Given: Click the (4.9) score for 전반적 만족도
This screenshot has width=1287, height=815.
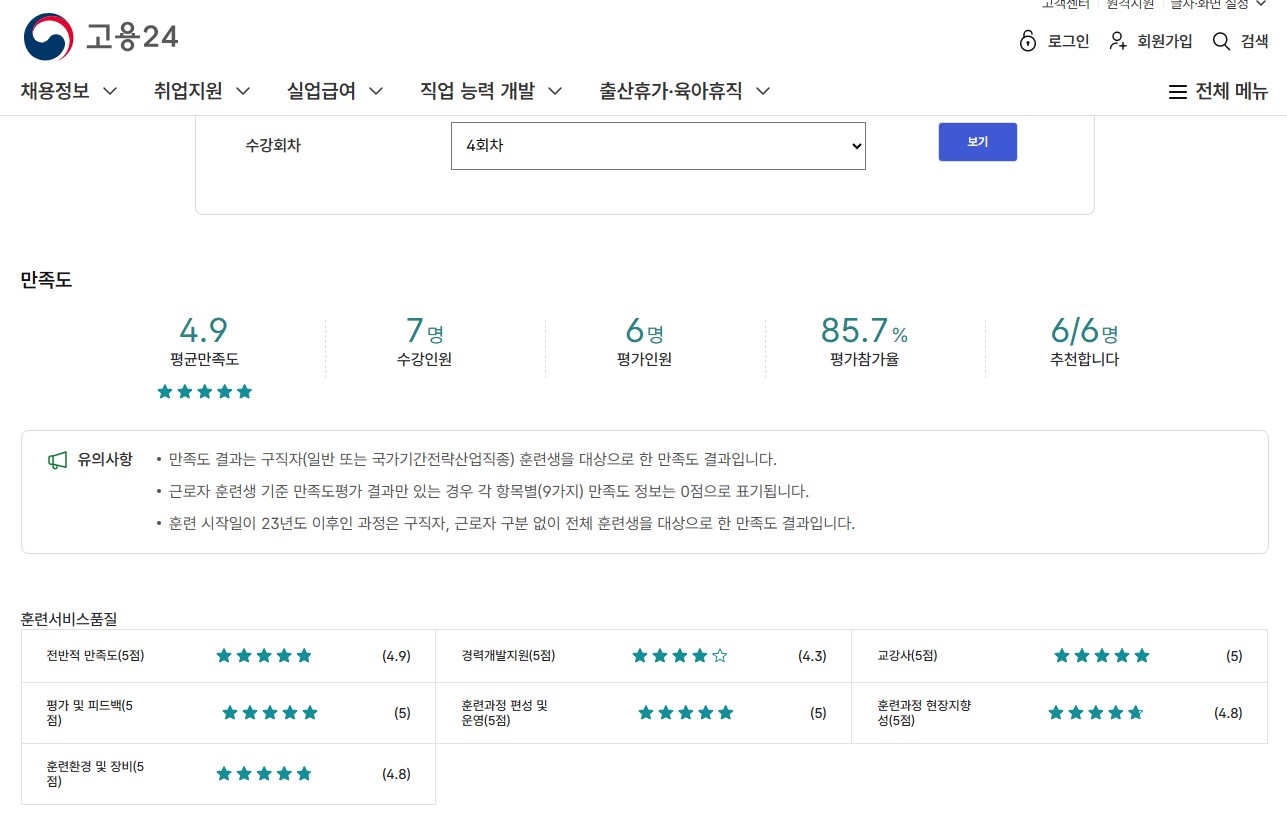Looking at the screenshot, I should (396, 657).
